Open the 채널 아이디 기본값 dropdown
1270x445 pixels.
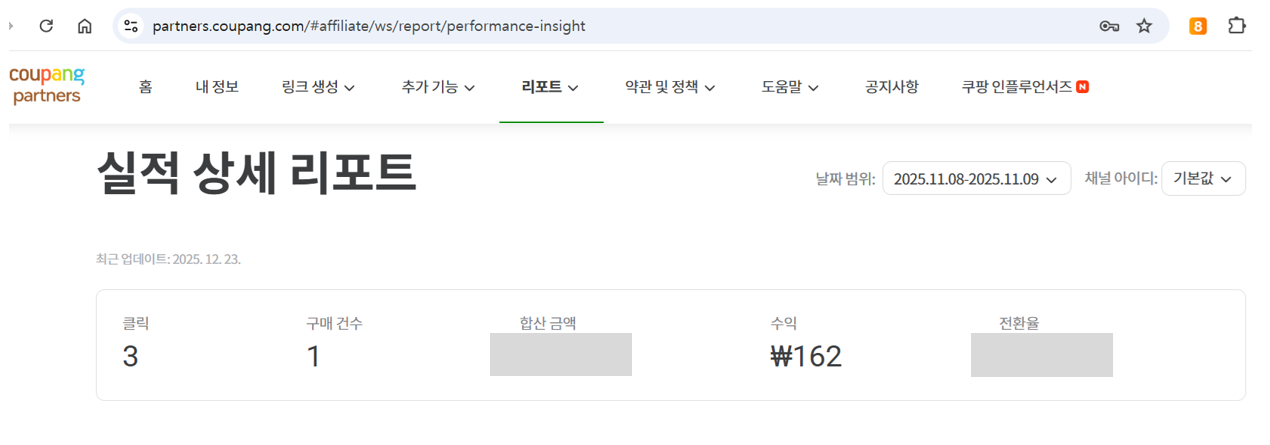[x=1203, y=179]
